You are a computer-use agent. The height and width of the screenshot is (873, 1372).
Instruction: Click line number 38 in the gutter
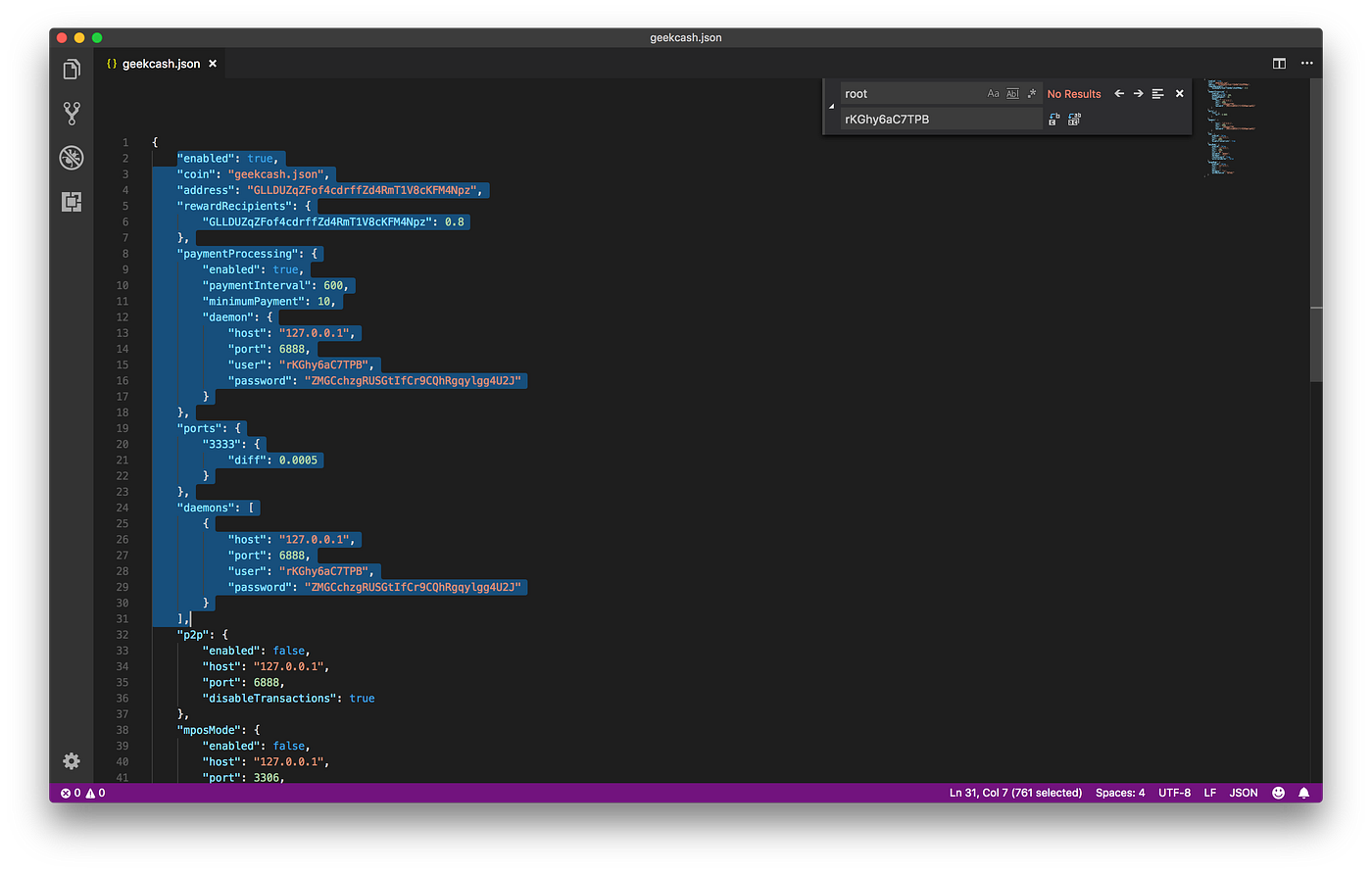point(122,730)
